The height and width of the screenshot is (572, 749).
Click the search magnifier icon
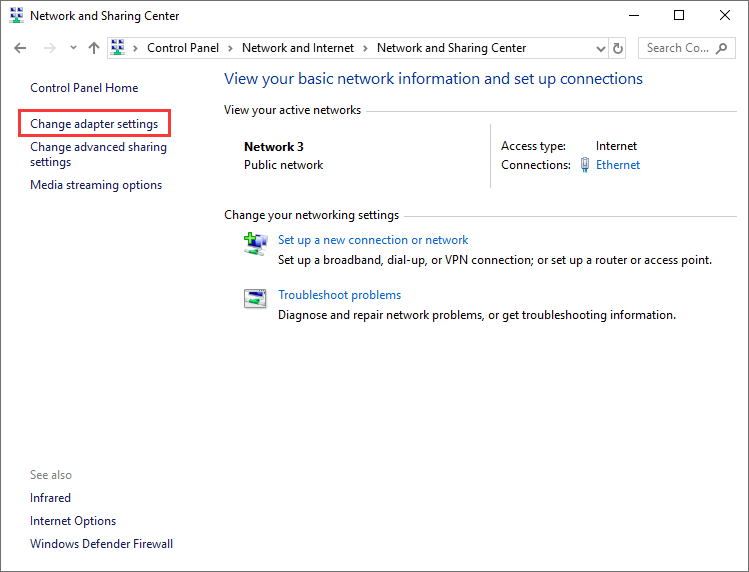click(x=721, y=48)
